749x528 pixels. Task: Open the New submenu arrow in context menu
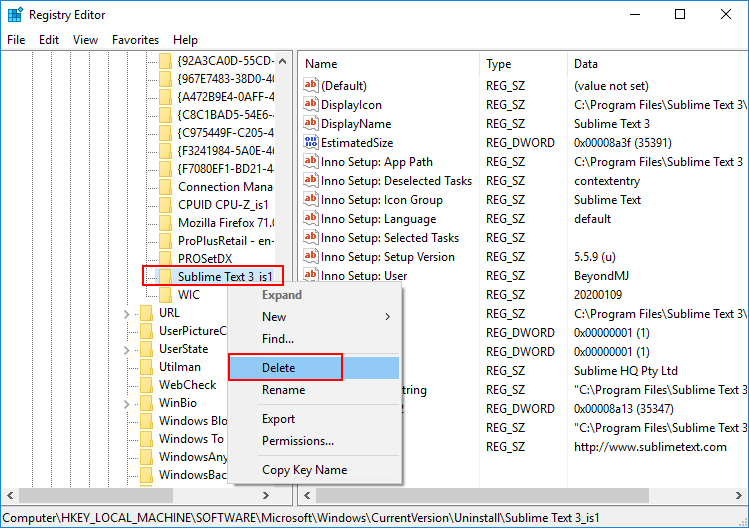click(387, 316)
